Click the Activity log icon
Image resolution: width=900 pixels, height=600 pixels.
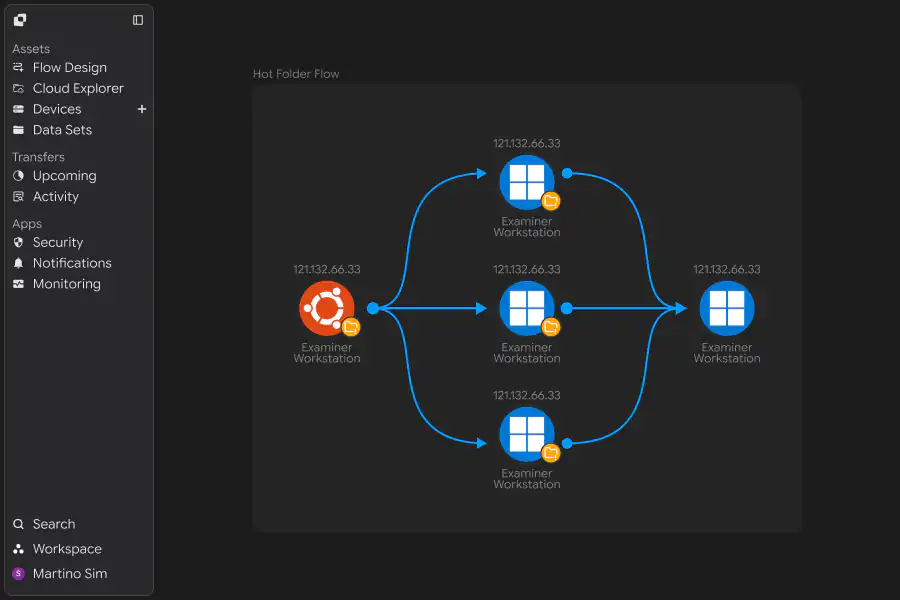click(18, 196)
